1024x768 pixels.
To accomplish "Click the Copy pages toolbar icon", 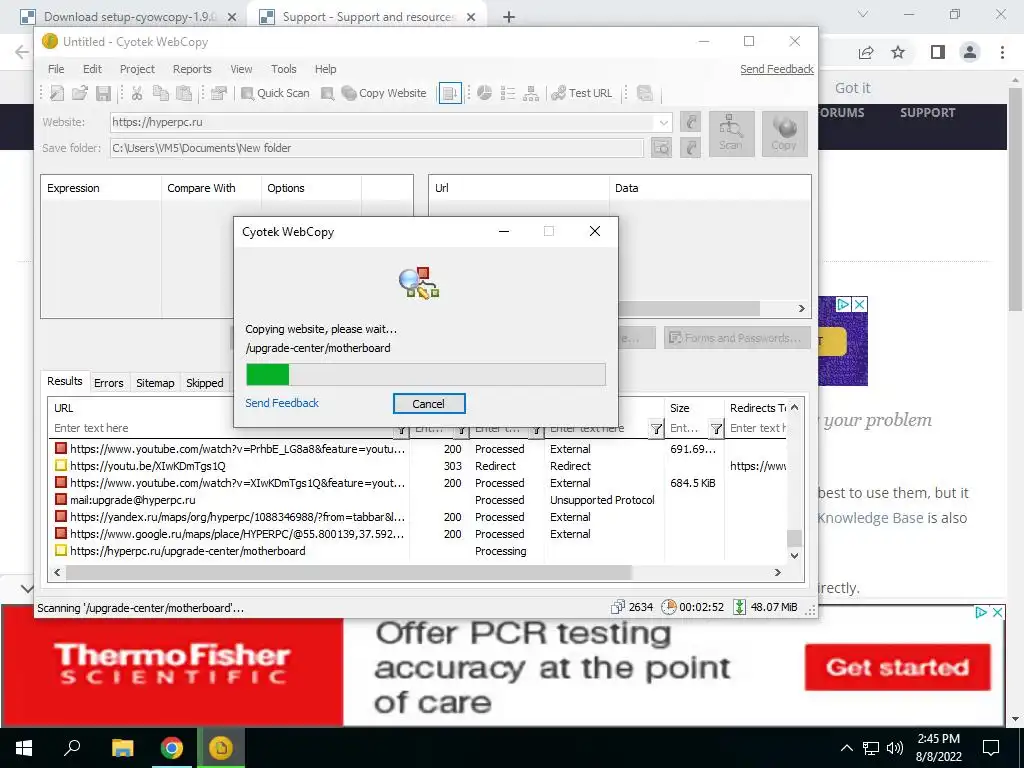I will (161, 93).
